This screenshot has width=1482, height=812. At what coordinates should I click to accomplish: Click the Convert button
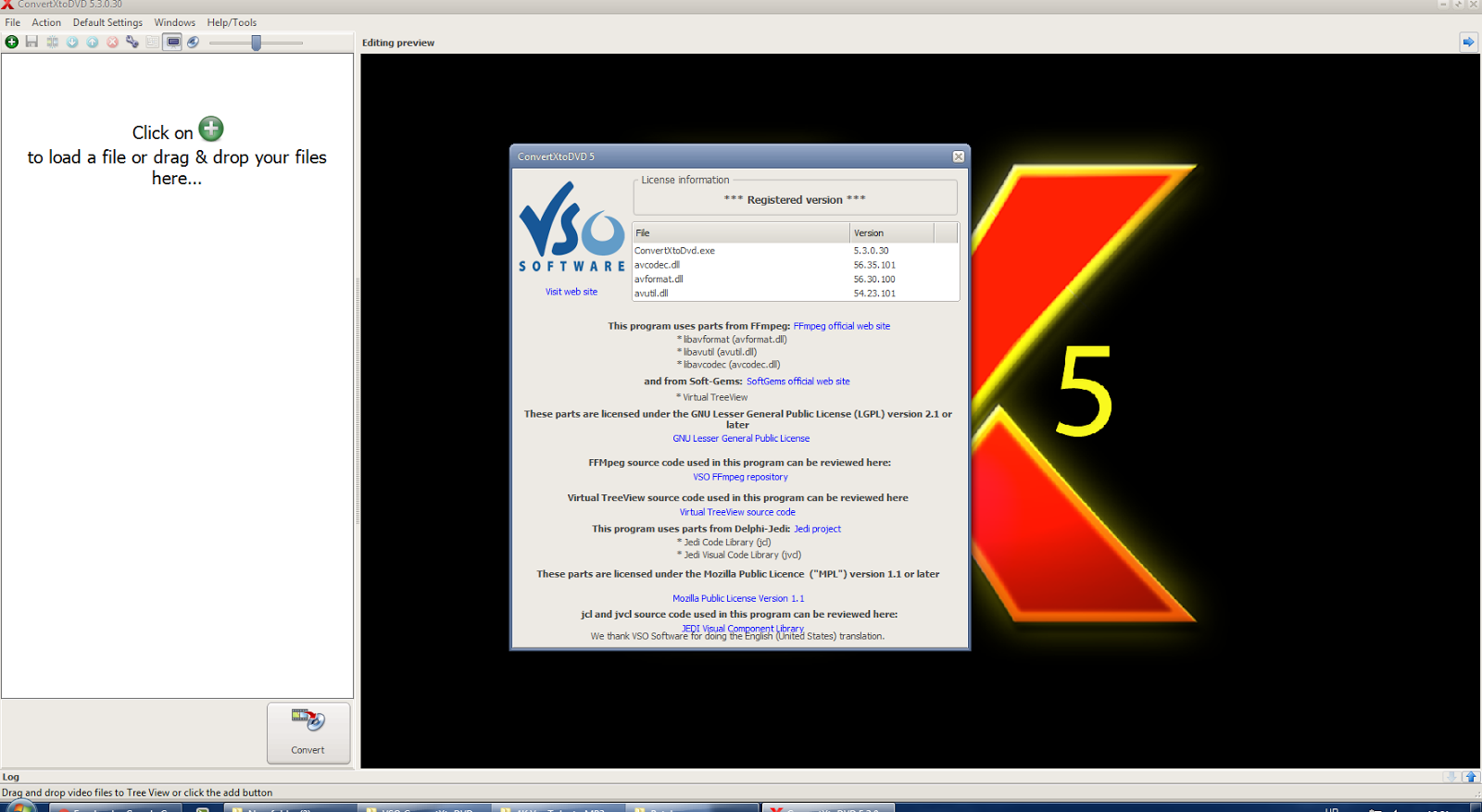(x=308, y=732)
